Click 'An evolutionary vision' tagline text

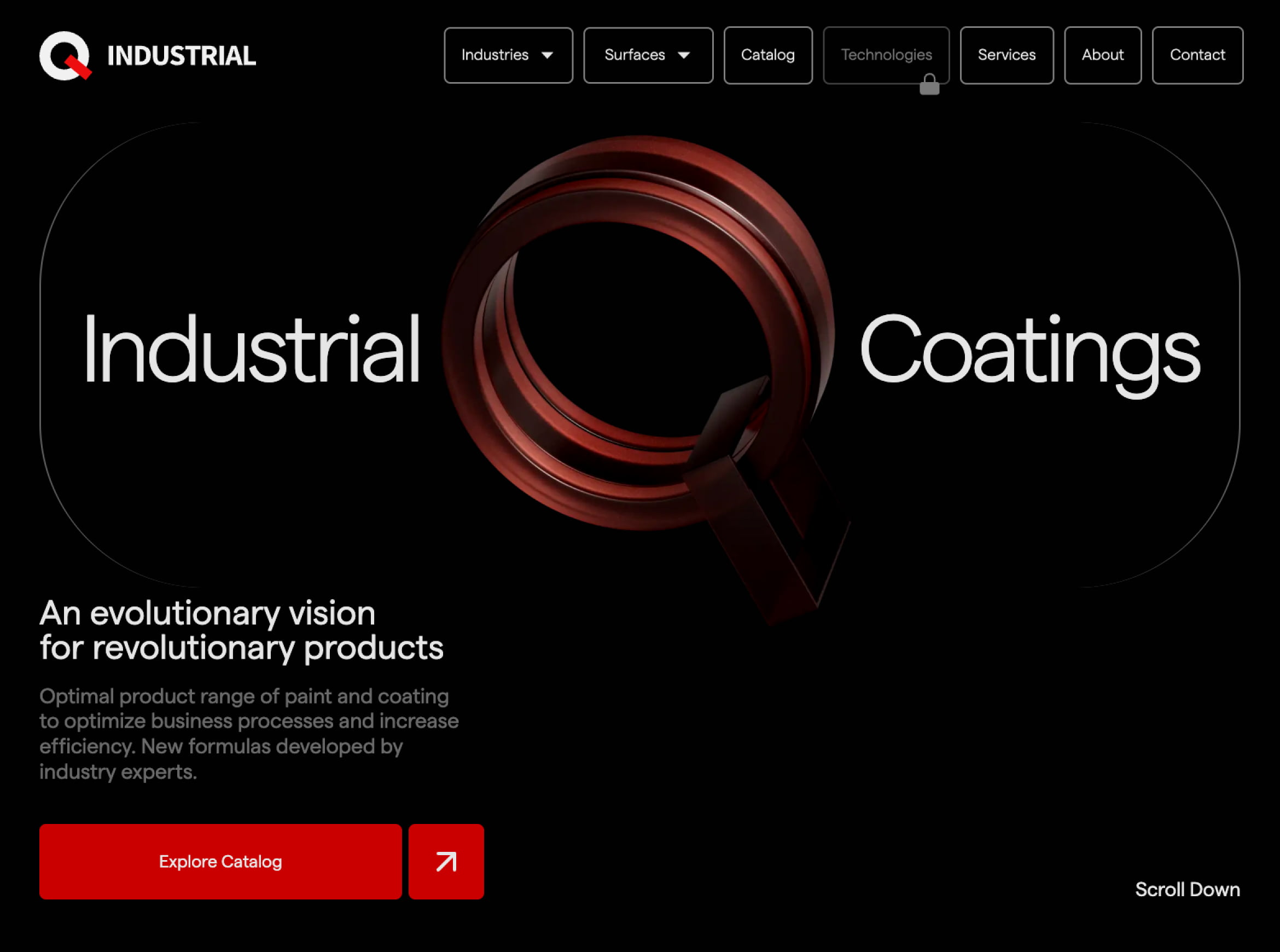tap(207, 613)
